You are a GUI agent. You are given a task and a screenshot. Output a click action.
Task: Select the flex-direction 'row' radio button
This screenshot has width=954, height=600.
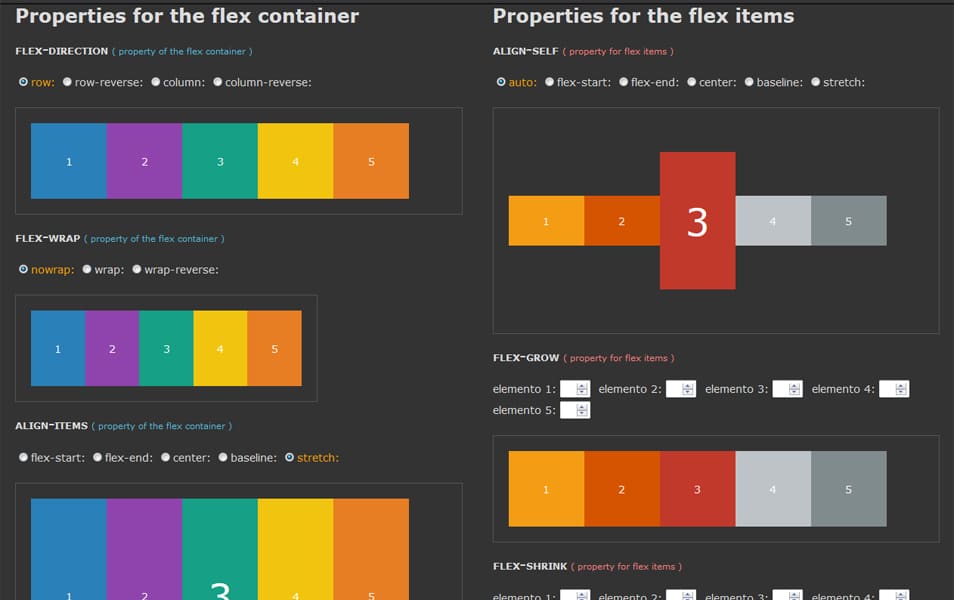point(23,82)
